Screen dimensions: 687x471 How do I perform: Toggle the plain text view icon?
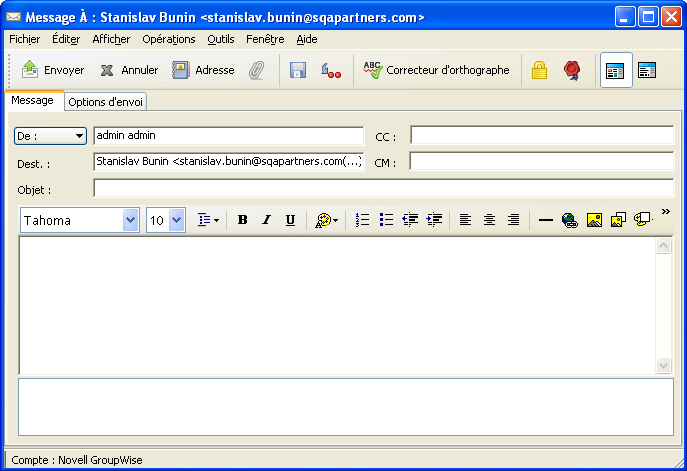[x=647, y=70]
